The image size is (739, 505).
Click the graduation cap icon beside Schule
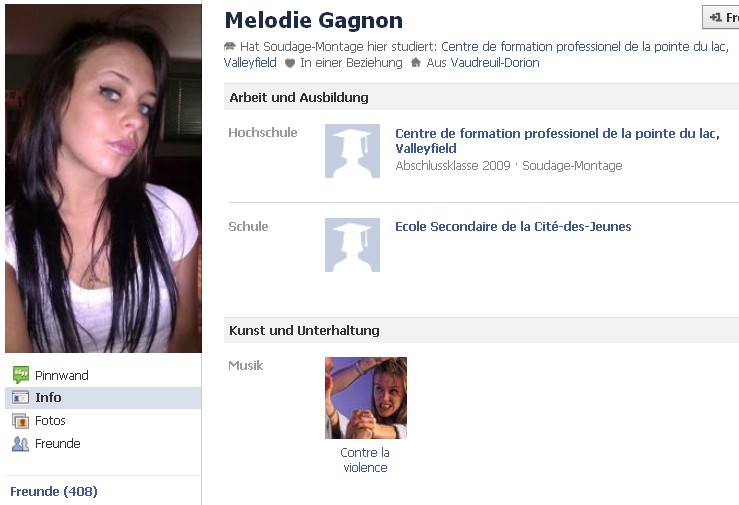pos(352,245)
